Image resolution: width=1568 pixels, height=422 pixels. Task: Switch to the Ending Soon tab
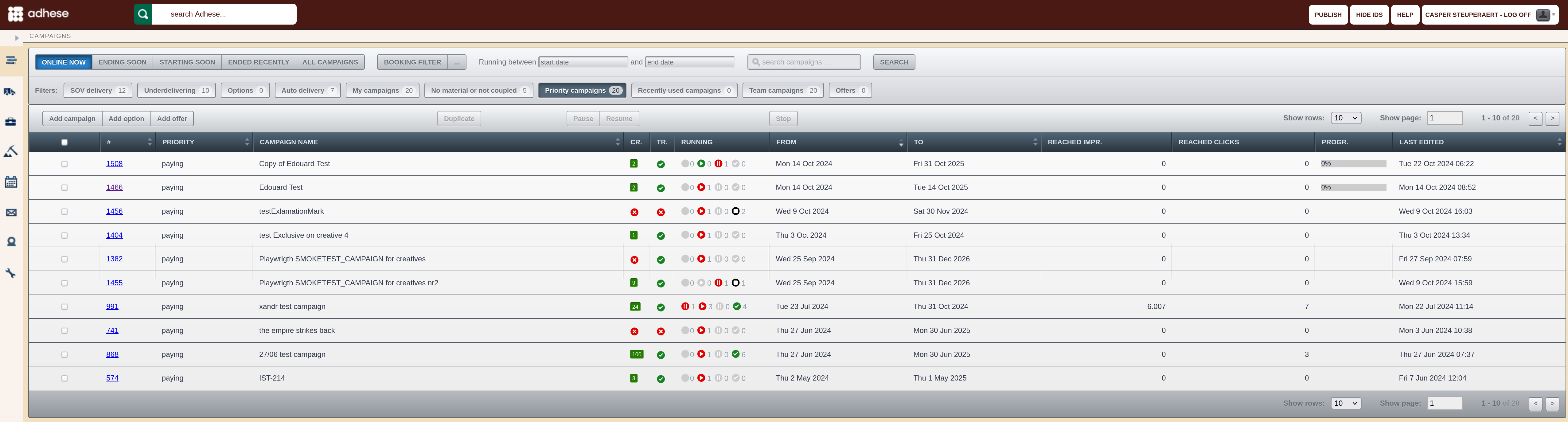pyautogui.click(x=122, y=62)
